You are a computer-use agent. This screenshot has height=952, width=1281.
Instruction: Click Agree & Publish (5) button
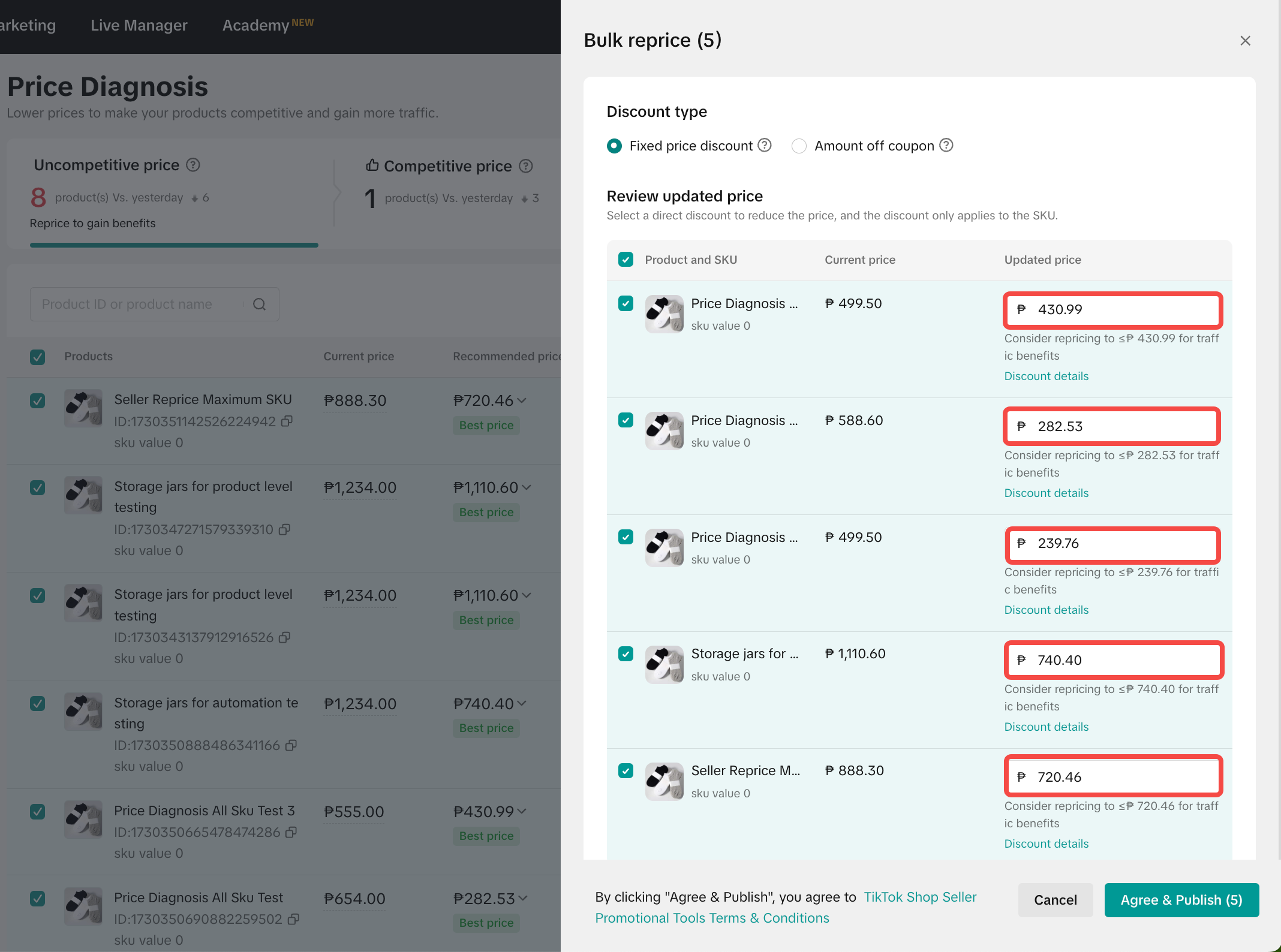1181,900
